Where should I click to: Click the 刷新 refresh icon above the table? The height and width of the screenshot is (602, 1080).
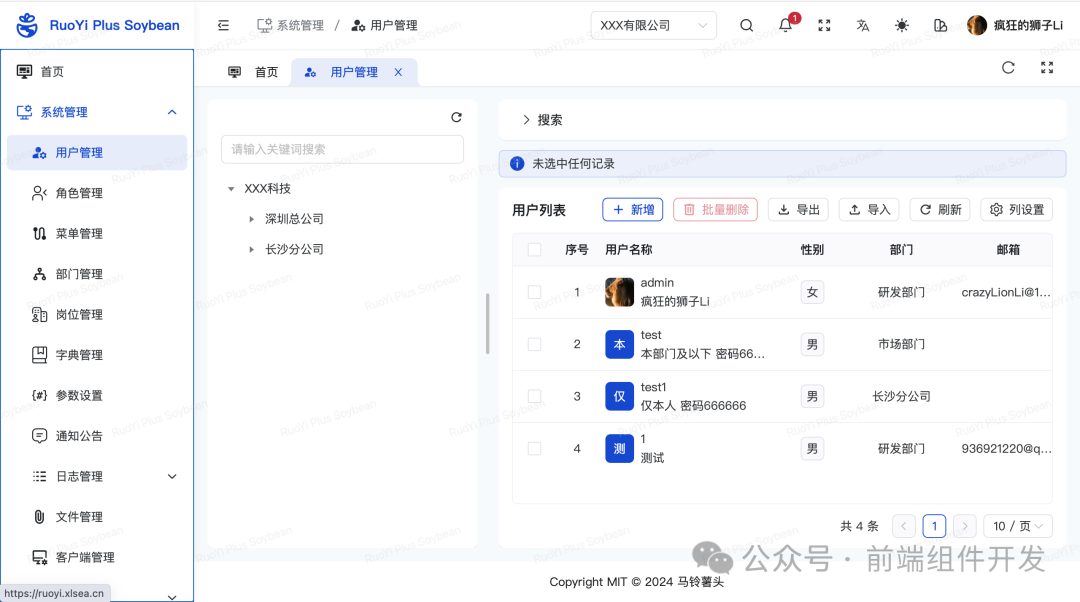939,209
